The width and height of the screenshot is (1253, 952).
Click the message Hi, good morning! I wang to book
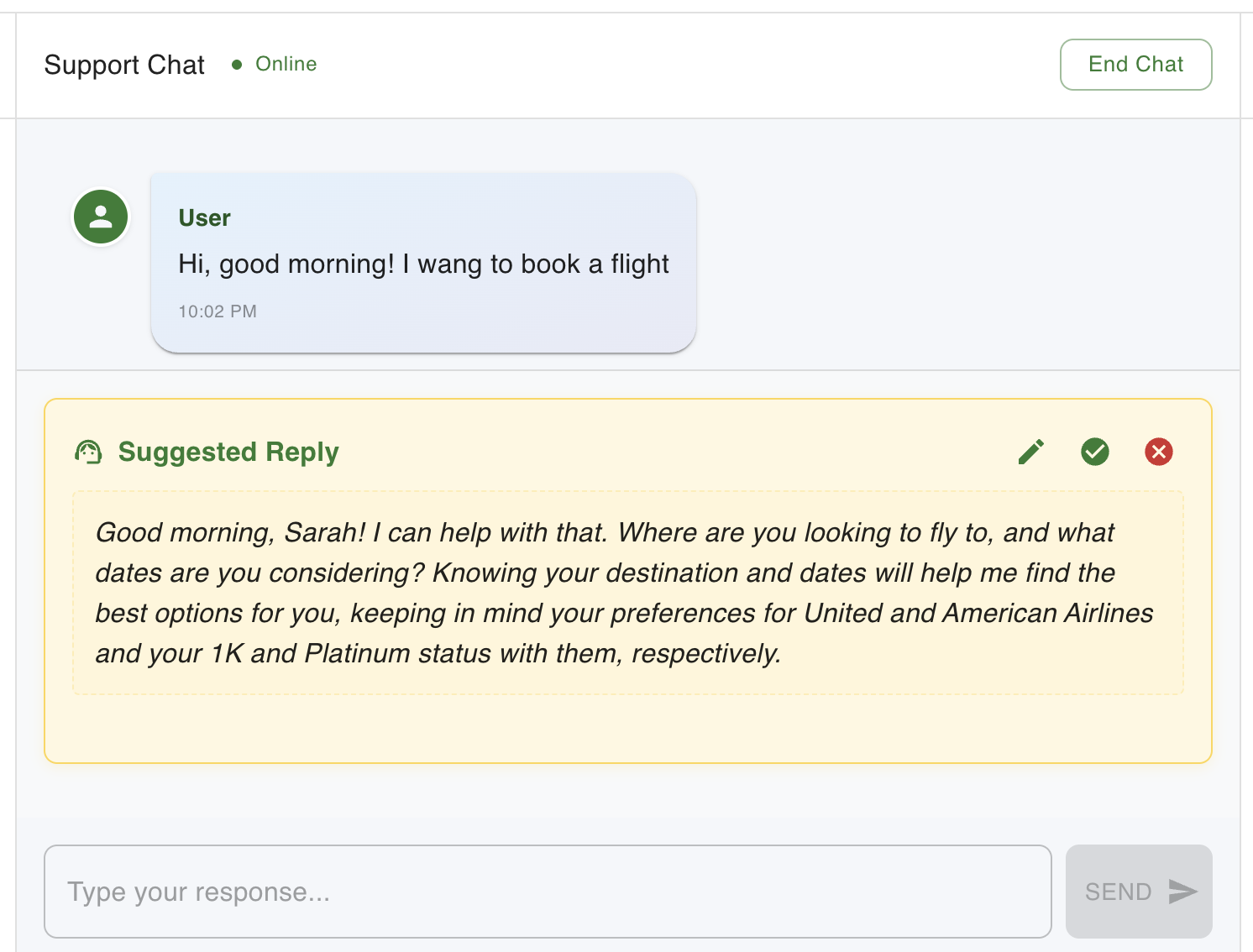point(423,264)
